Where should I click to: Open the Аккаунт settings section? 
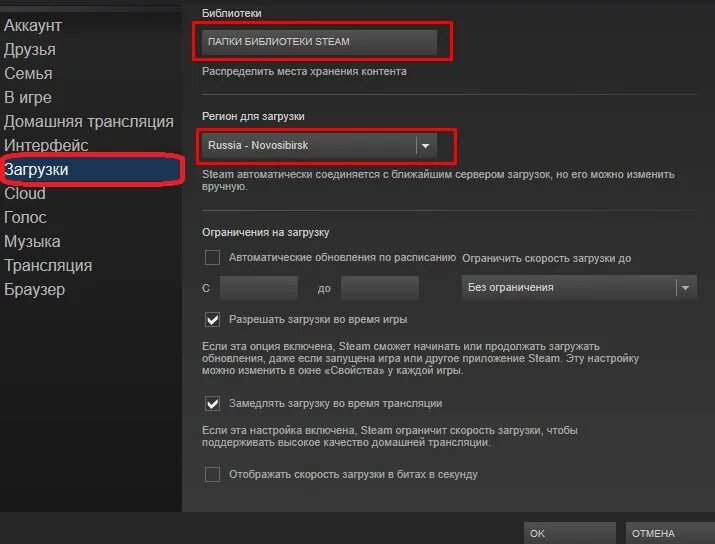coord(33,26)
